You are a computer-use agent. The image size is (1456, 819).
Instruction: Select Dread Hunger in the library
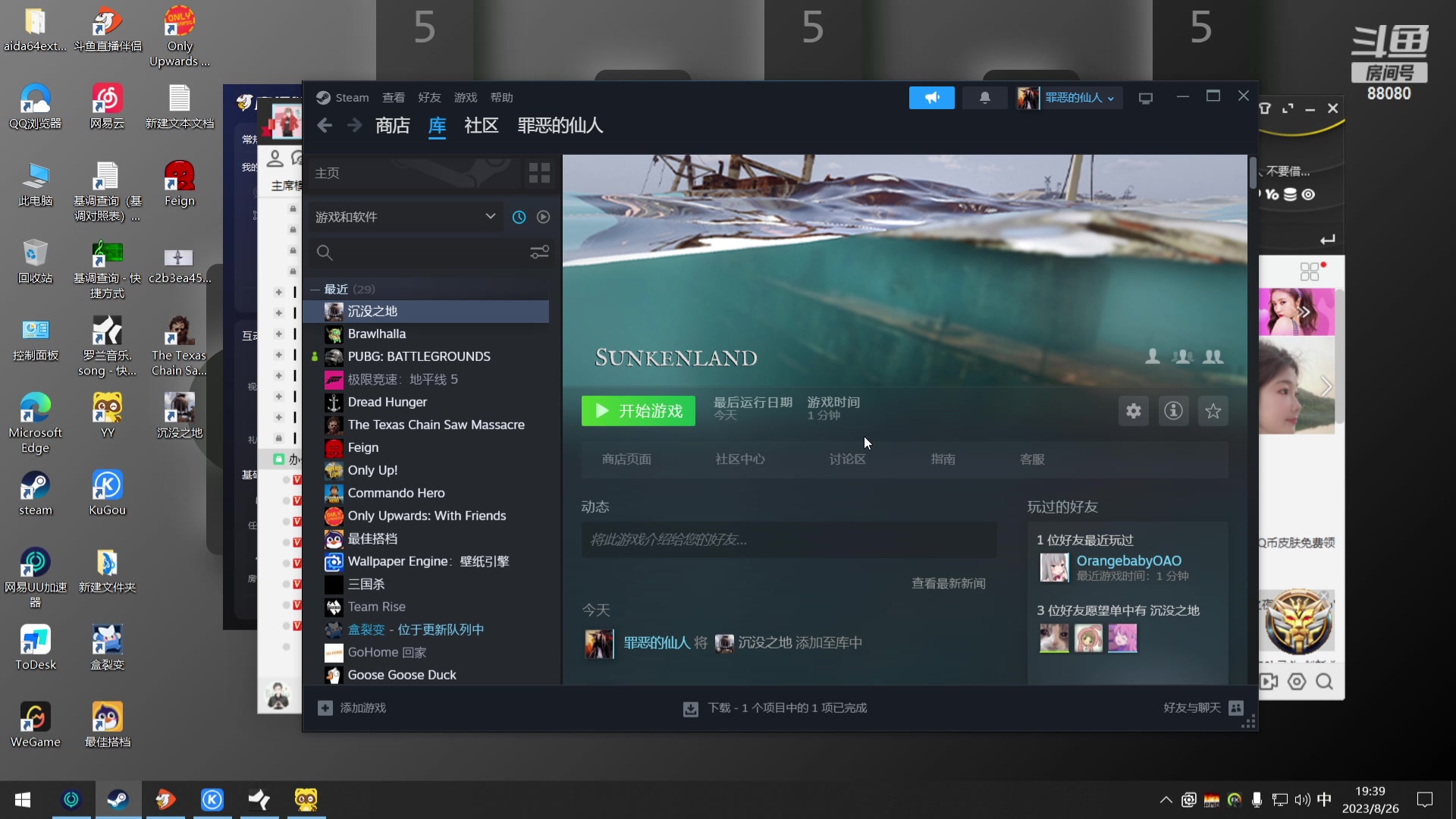tap(425, 403)
